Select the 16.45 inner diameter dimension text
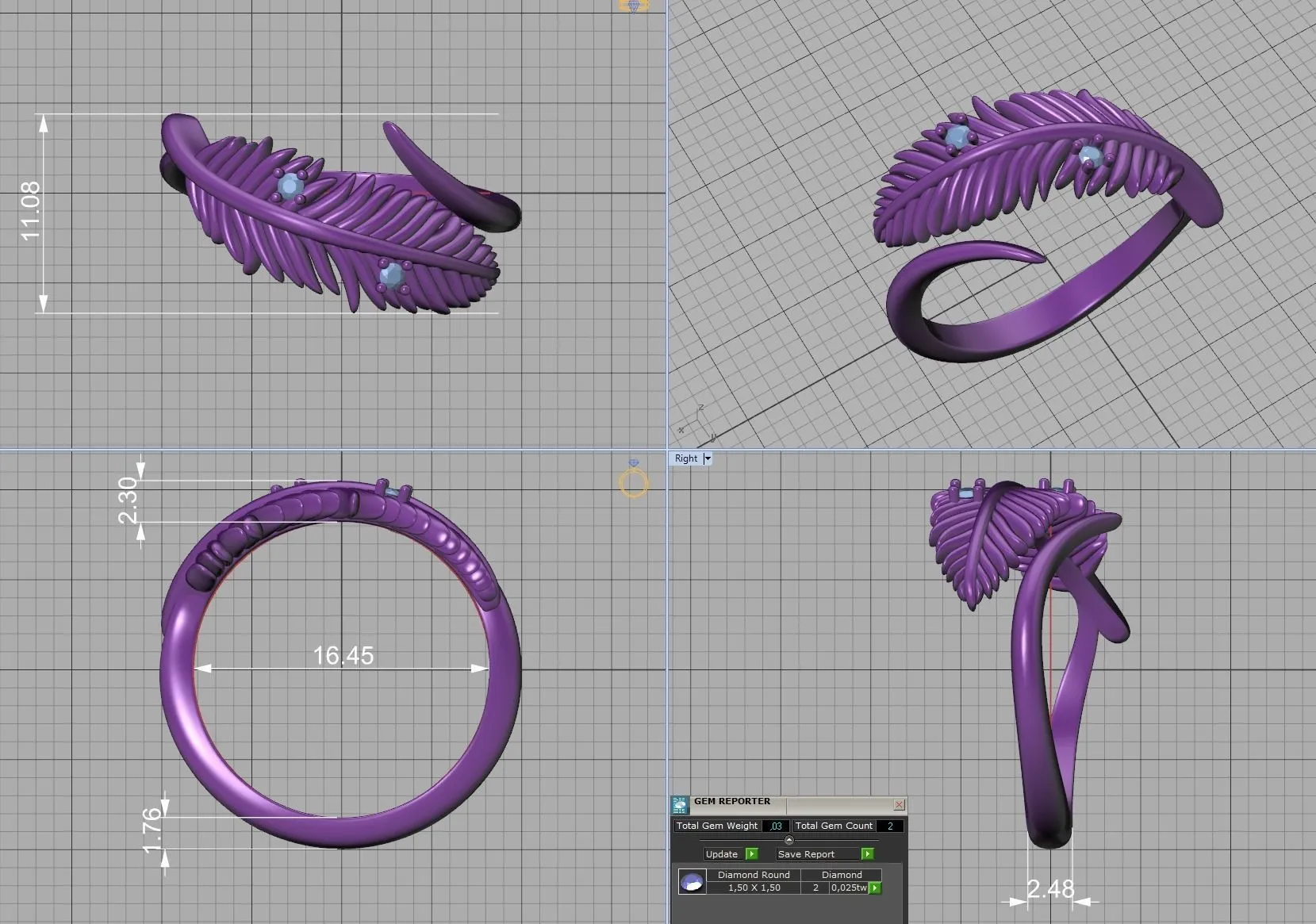The height and width of the screenshot is (924, 1316). [343, 655]
